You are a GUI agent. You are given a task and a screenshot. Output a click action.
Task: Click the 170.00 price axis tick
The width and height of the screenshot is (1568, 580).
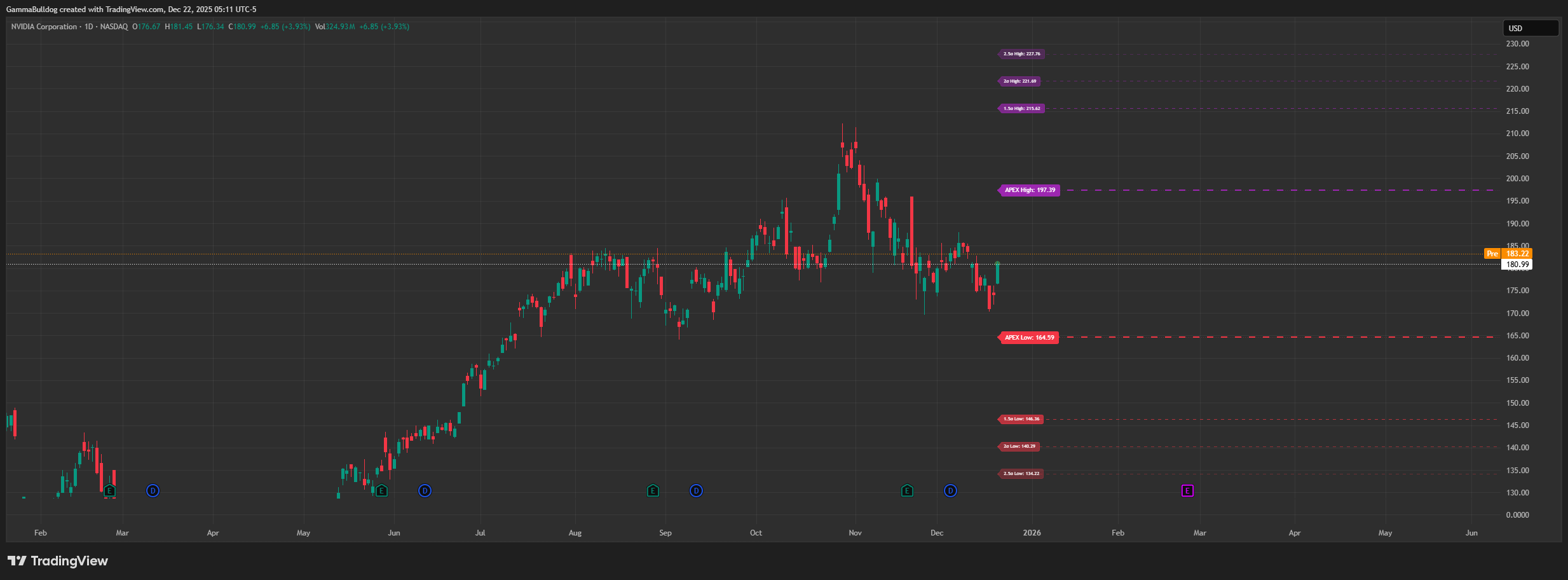point(1517,314)
